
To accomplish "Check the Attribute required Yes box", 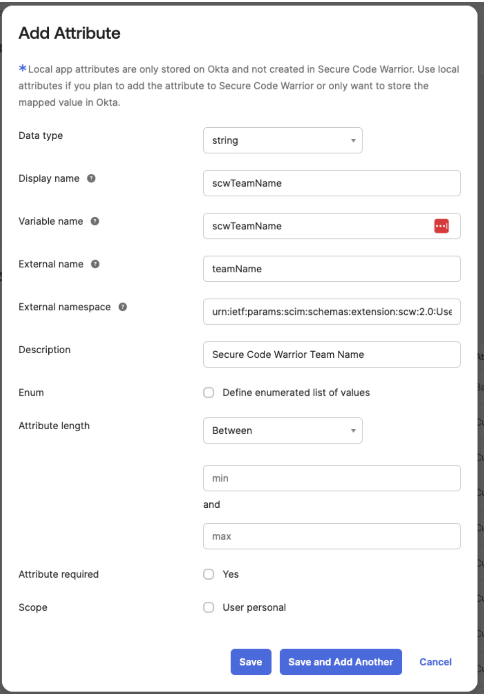I will (x=208, y=574).
